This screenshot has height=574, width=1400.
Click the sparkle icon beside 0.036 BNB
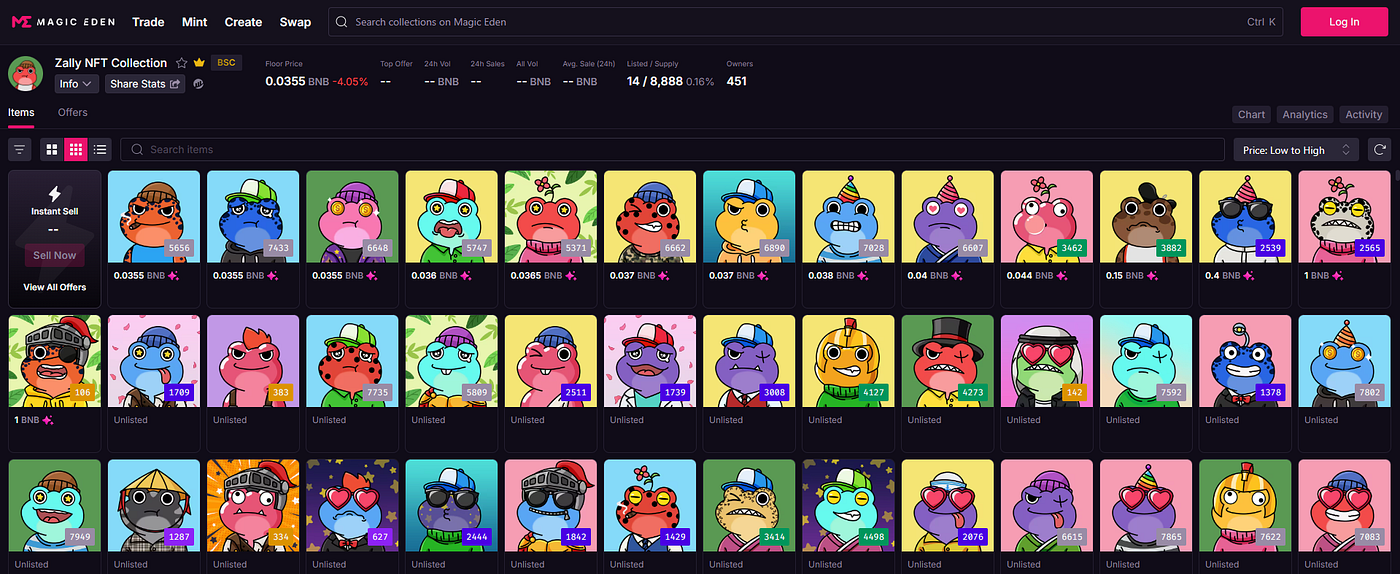(465, 275)
